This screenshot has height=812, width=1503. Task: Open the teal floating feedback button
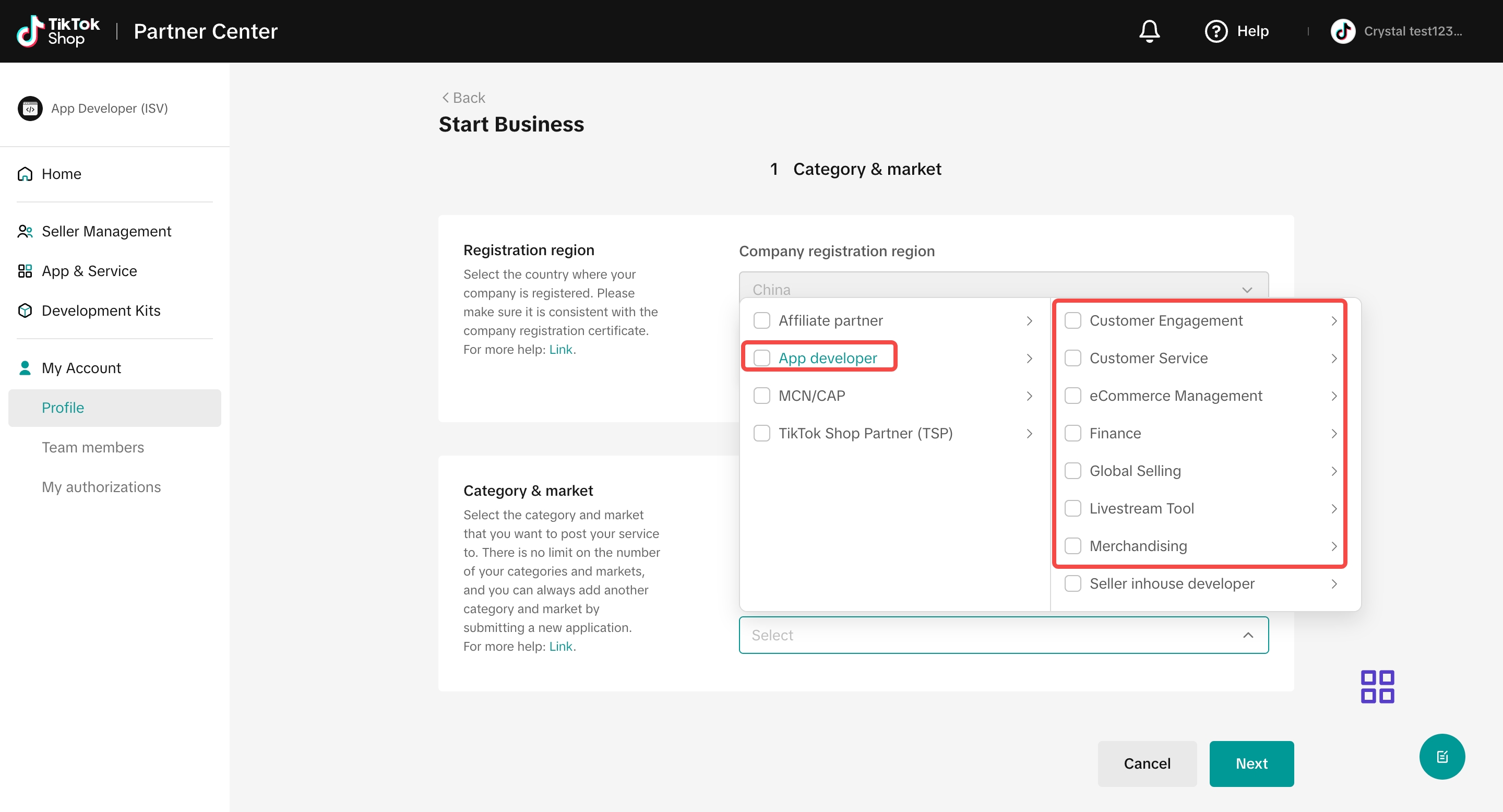coord(1442,757)
